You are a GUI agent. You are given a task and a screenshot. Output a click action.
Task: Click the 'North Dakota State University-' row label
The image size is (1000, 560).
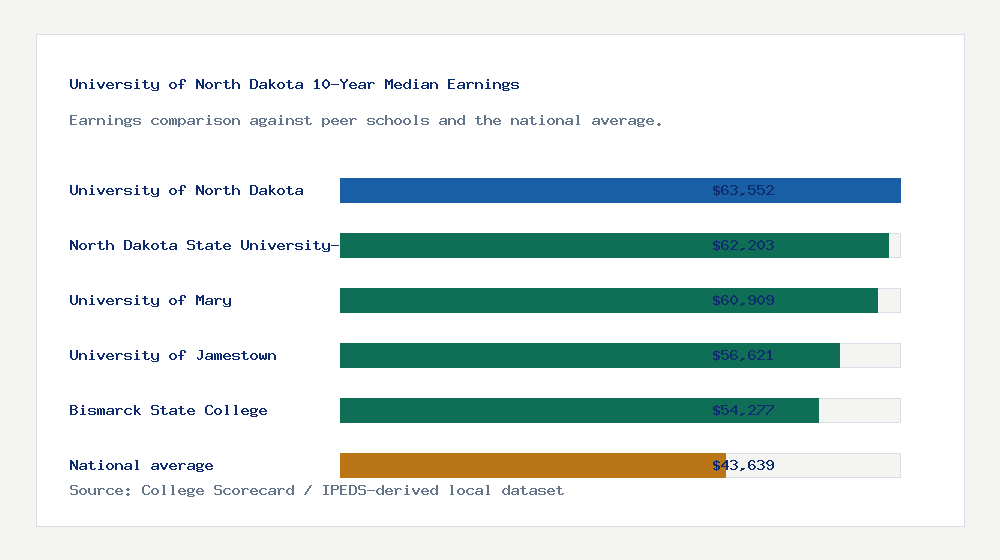coord(204,245)
